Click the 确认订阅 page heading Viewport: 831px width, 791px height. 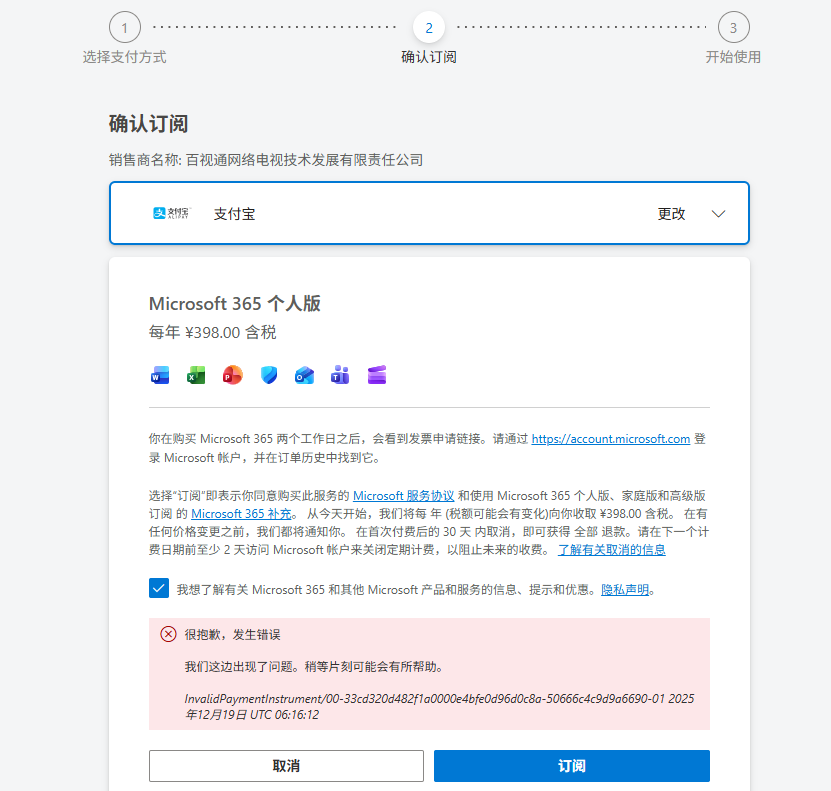click(x=148, y=123)
